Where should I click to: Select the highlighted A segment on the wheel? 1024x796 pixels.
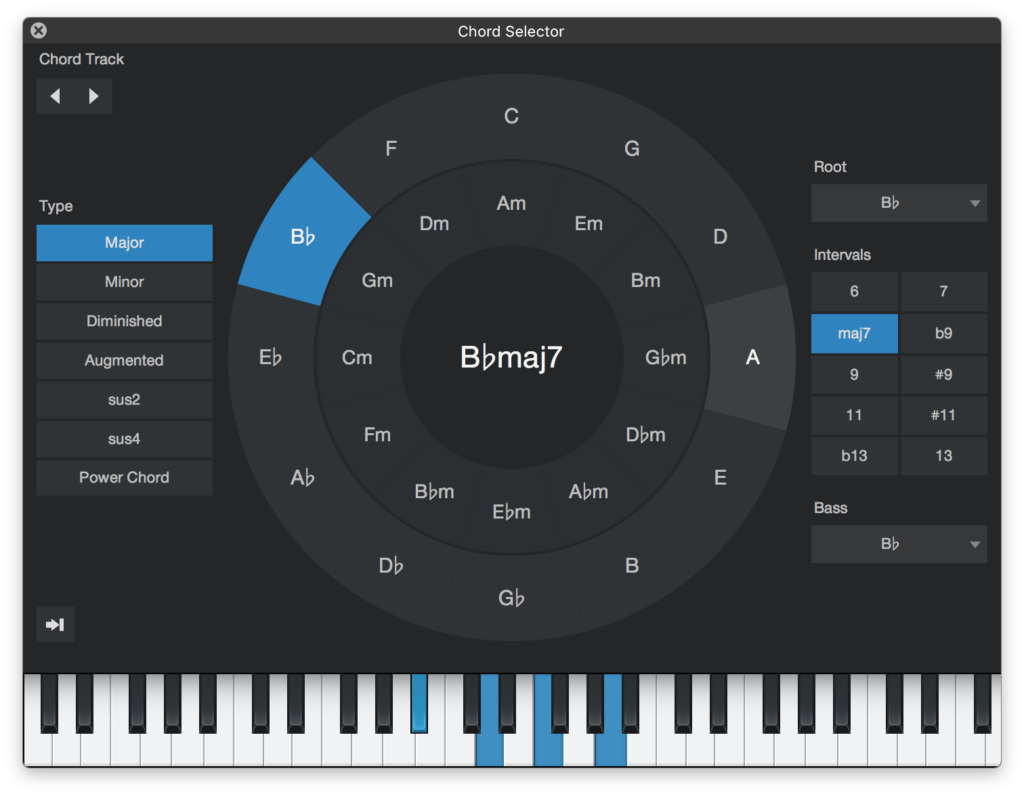coord(752,356)
